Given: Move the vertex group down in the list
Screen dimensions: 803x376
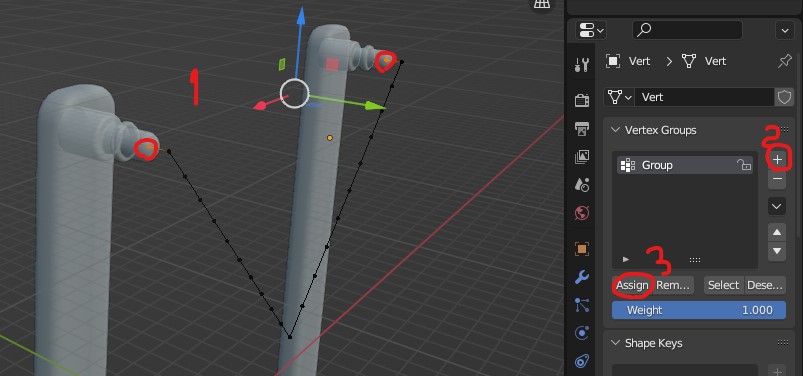Looking at the screenshot, I should pos(777,251).
